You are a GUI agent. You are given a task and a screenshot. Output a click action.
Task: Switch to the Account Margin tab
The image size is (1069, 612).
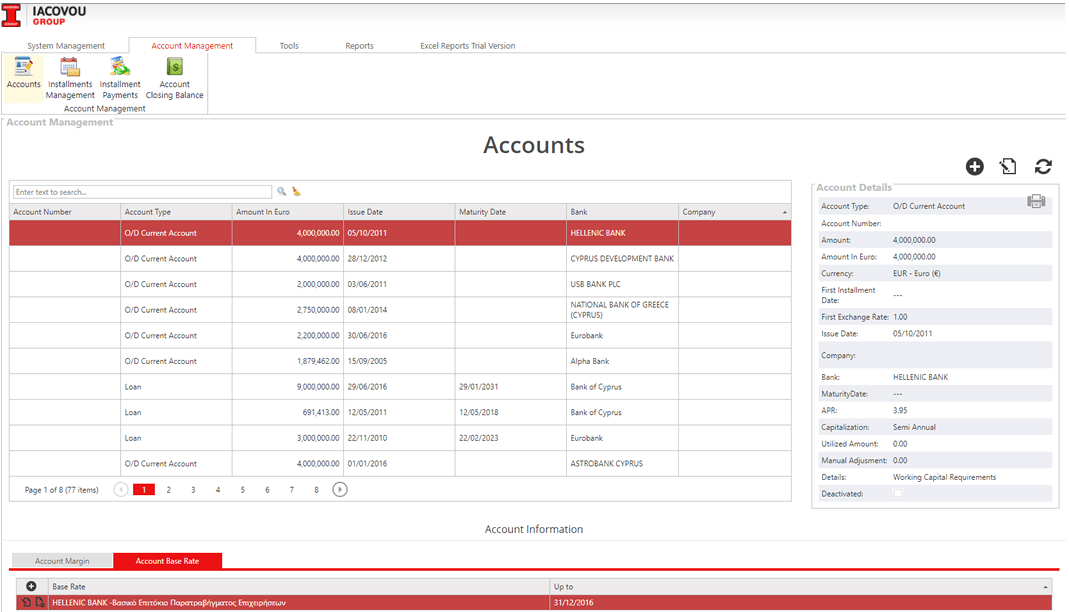(x=62, y=561)
